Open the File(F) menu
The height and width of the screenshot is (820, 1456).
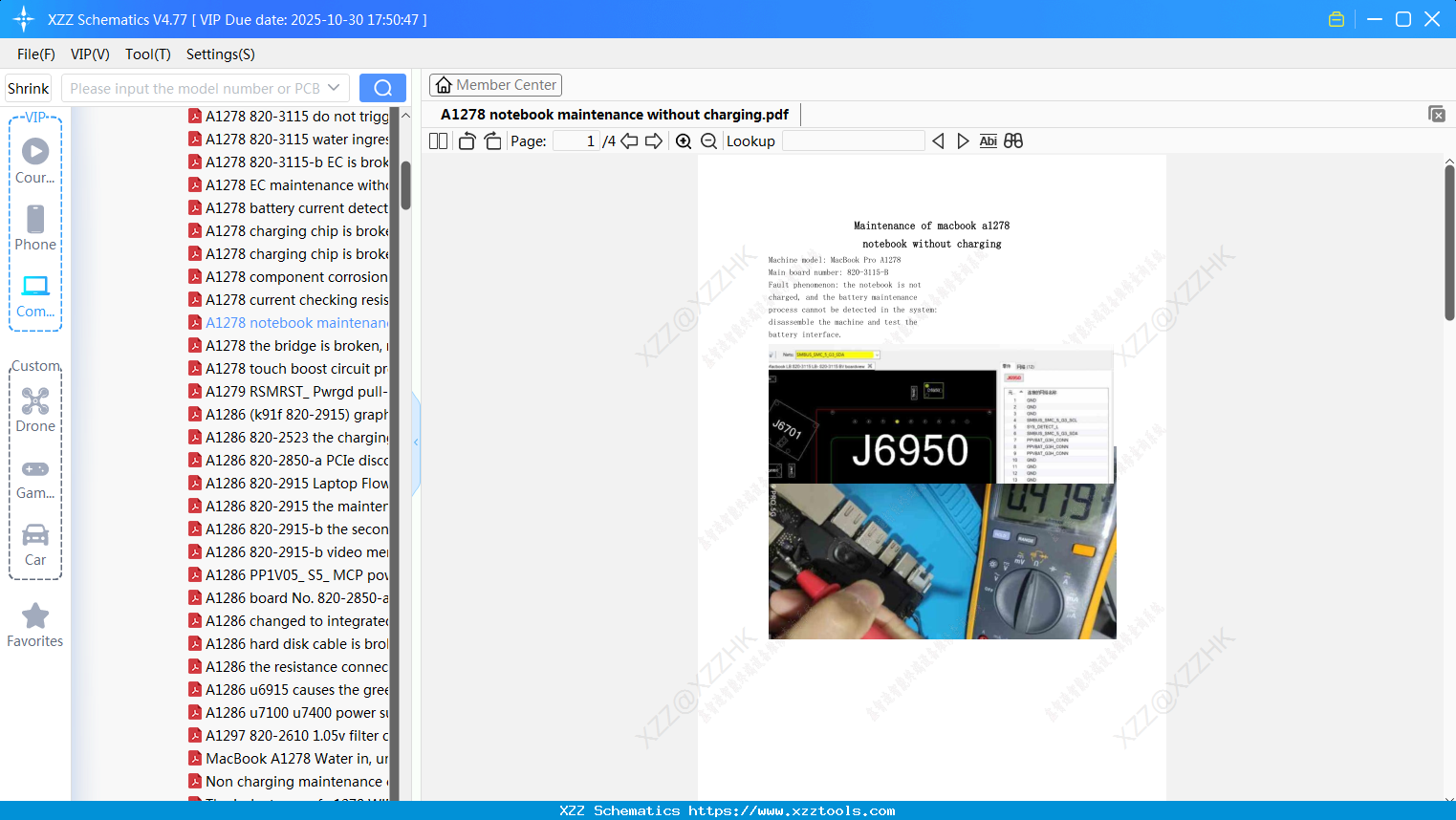point(36,54)
